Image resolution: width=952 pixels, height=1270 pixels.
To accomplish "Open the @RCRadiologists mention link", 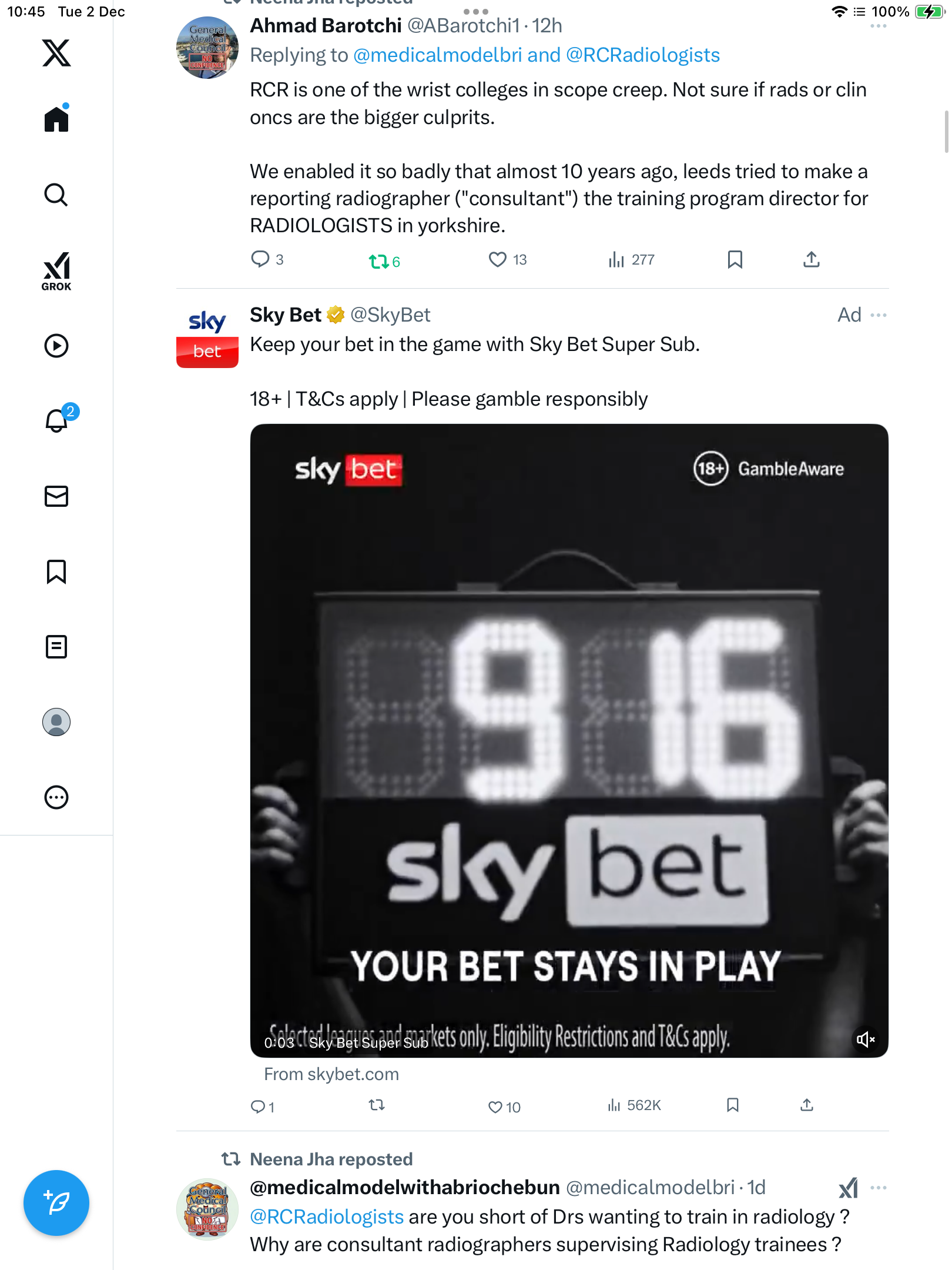I will click(x=327, y=1216).
